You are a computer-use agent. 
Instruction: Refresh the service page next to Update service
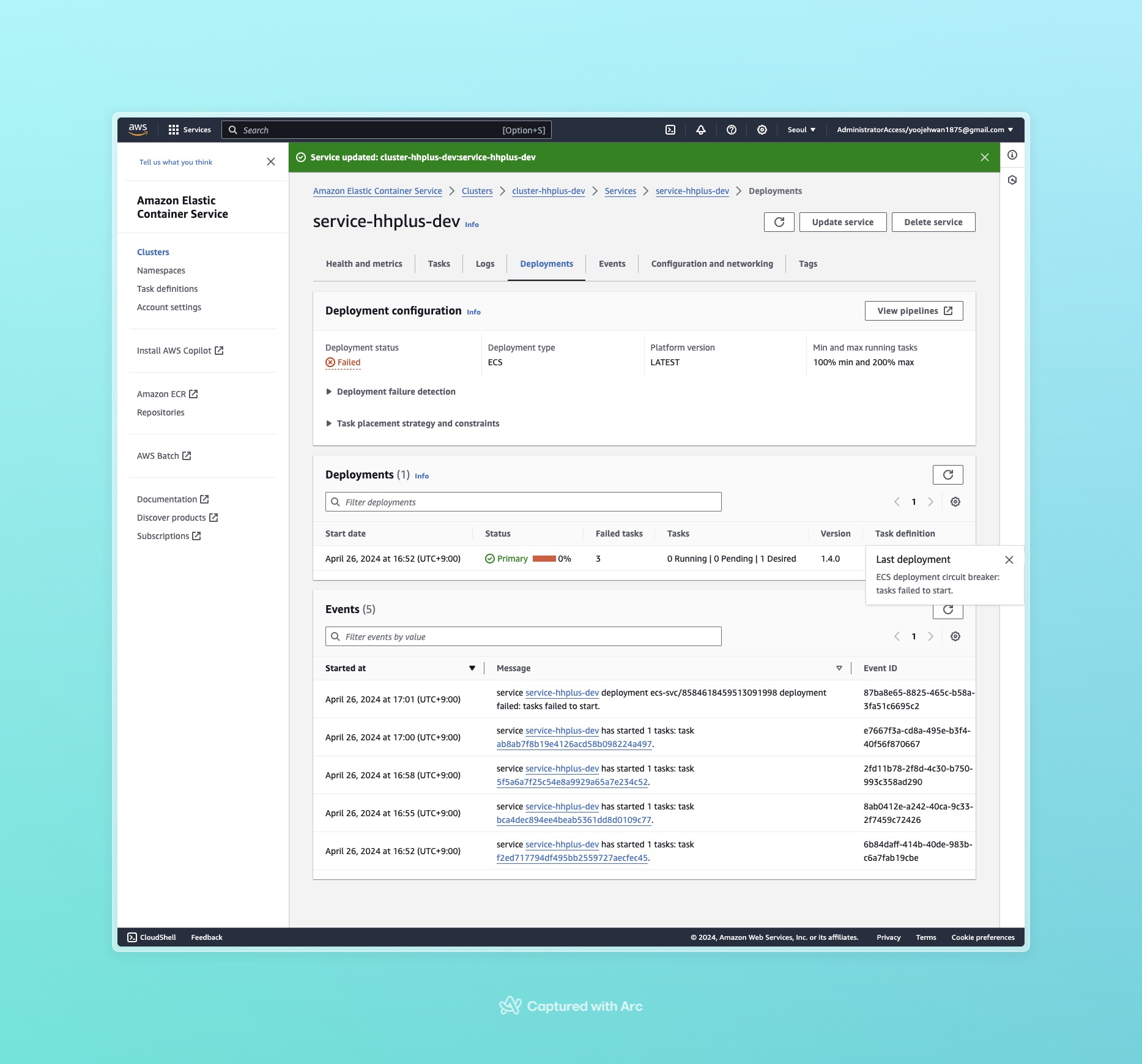point(779,222)
